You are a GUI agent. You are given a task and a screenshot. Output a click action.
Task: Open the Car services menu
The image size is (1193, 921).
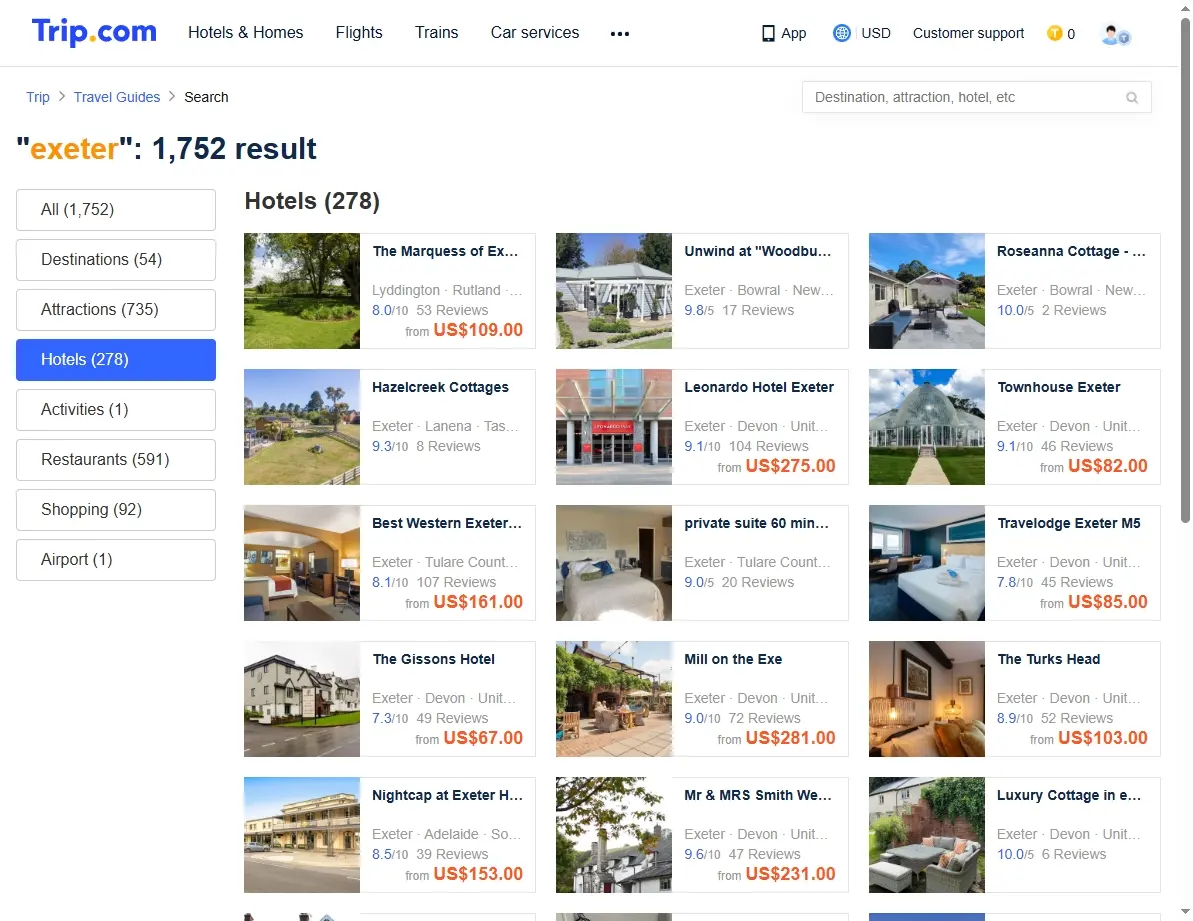click(x=534, y=33)
